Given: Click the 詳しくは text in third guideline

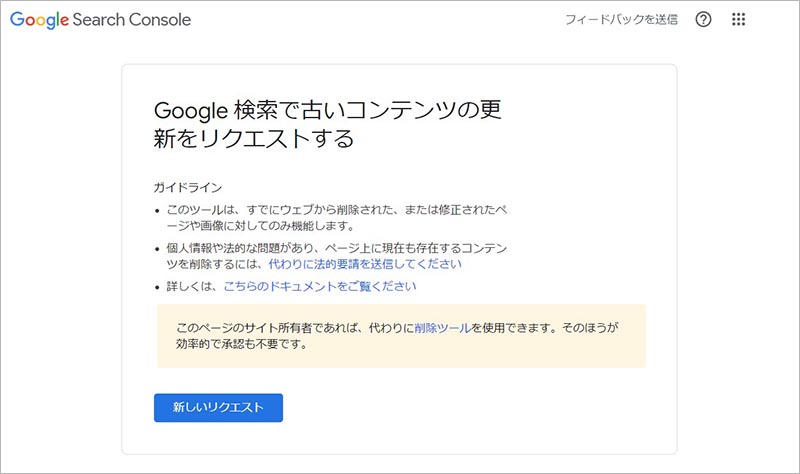Looking at the screenshot, I should coord(190,286).
